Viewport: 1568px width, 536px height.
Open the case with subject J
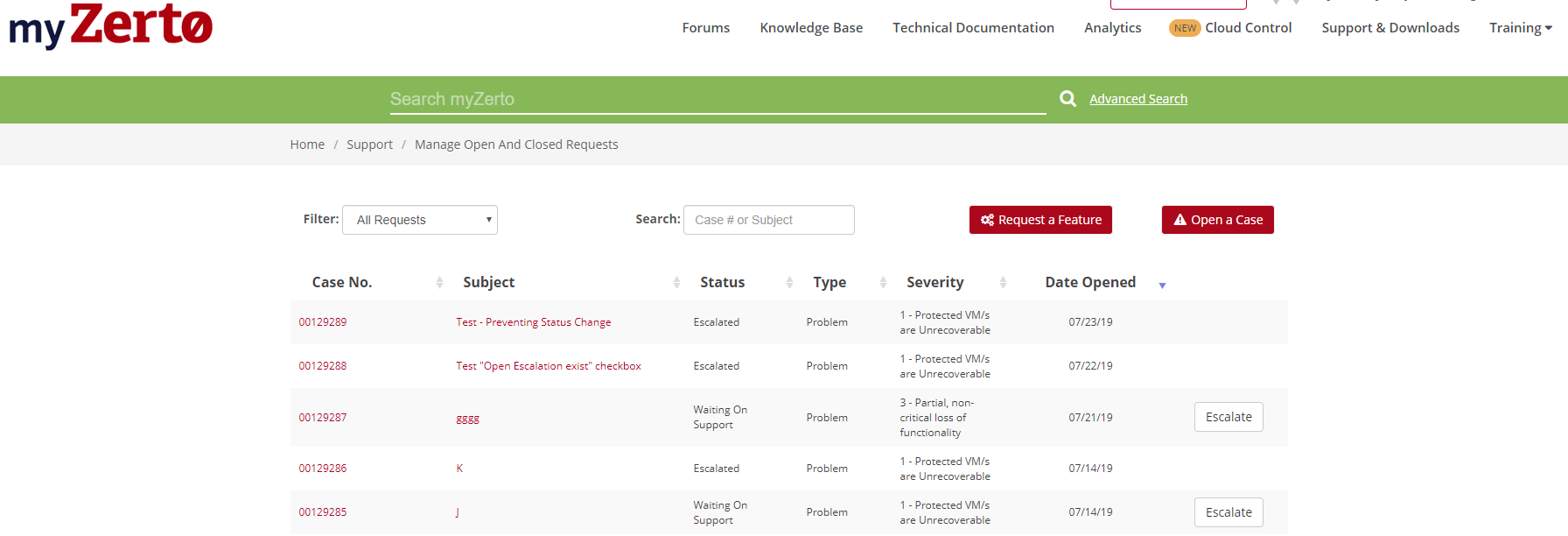[x=458, y=512]
